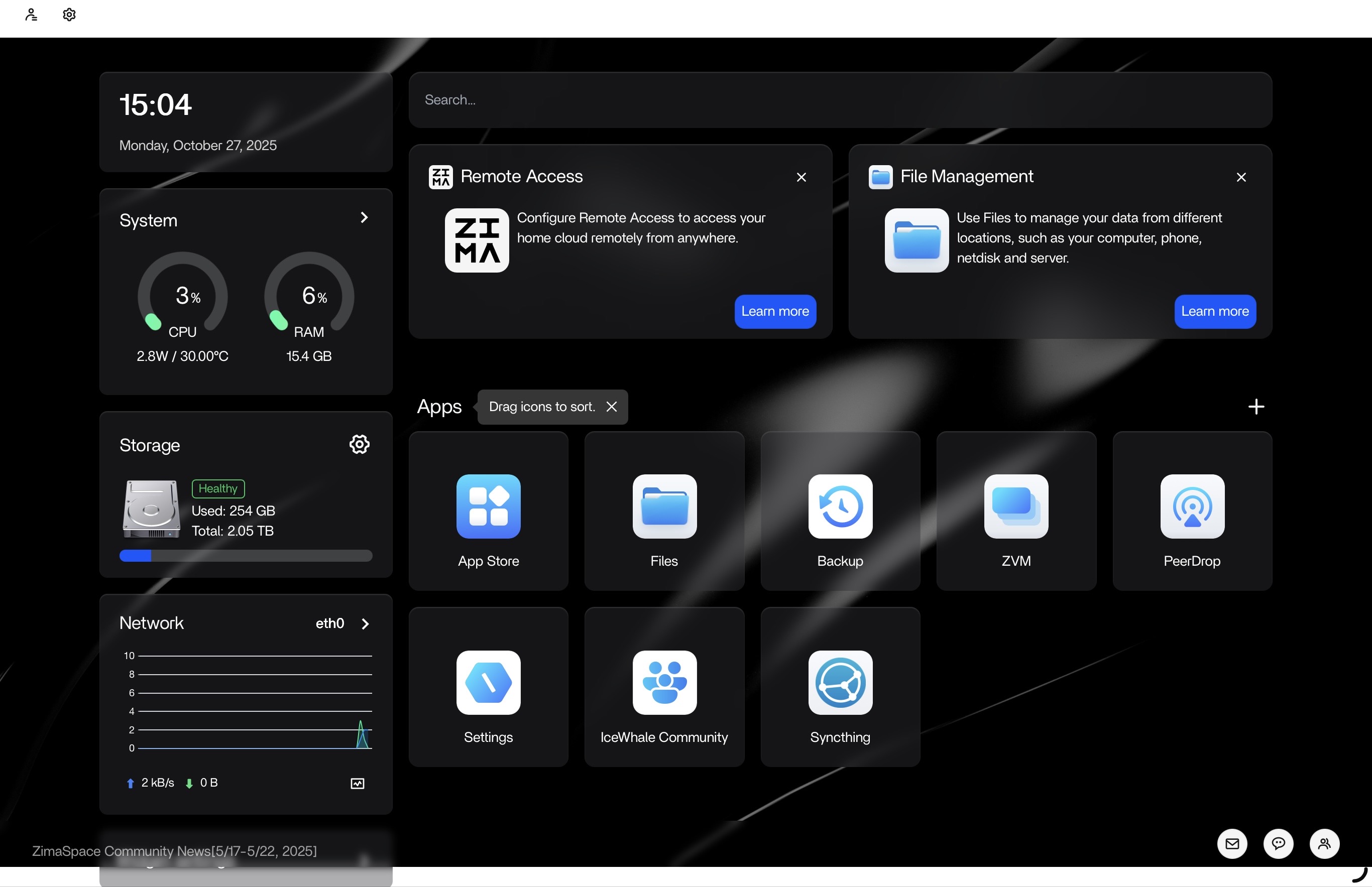The height and width of the screenshot is (887, 1372).
Task: Click the Storage gear icon
Action: click(359, 444)
